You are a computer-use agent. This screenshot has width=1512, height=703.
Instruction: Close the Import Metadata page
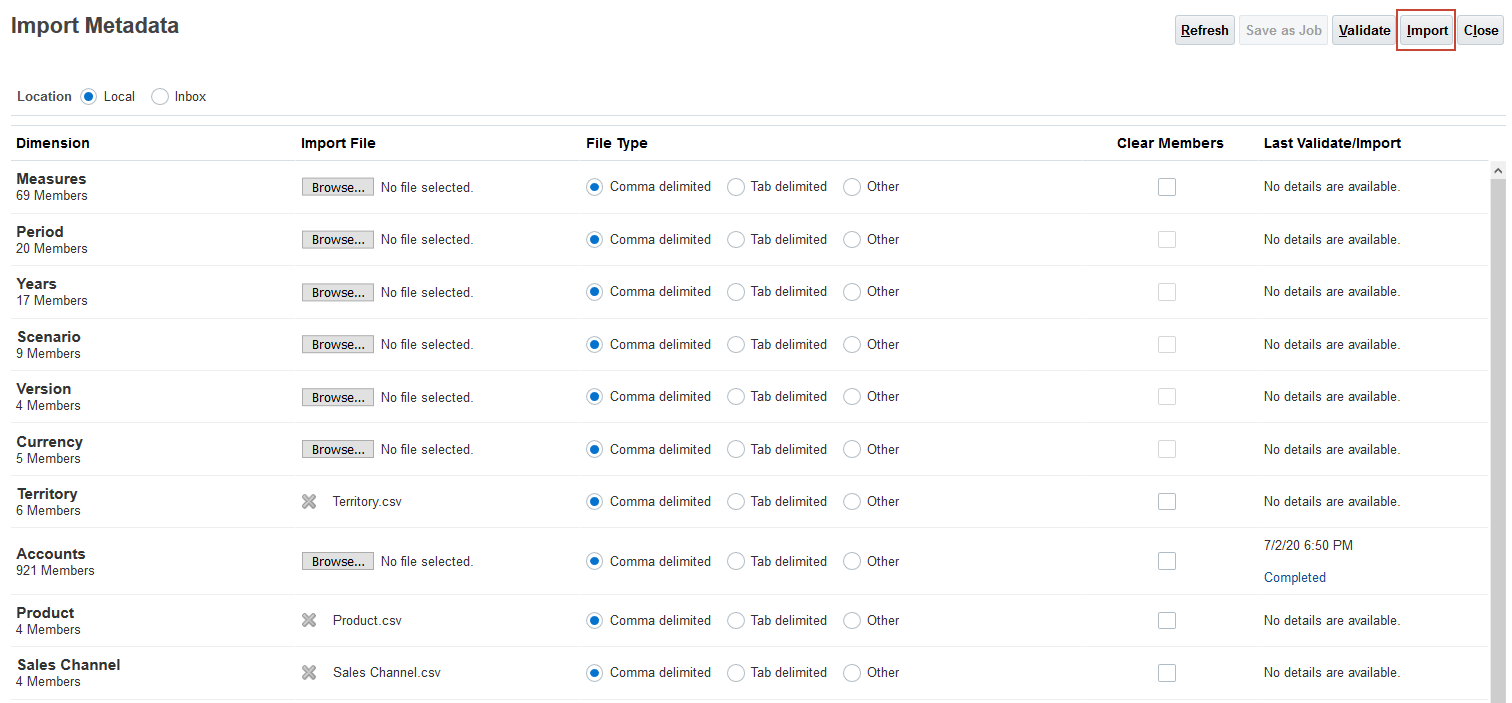point(1480,31)
